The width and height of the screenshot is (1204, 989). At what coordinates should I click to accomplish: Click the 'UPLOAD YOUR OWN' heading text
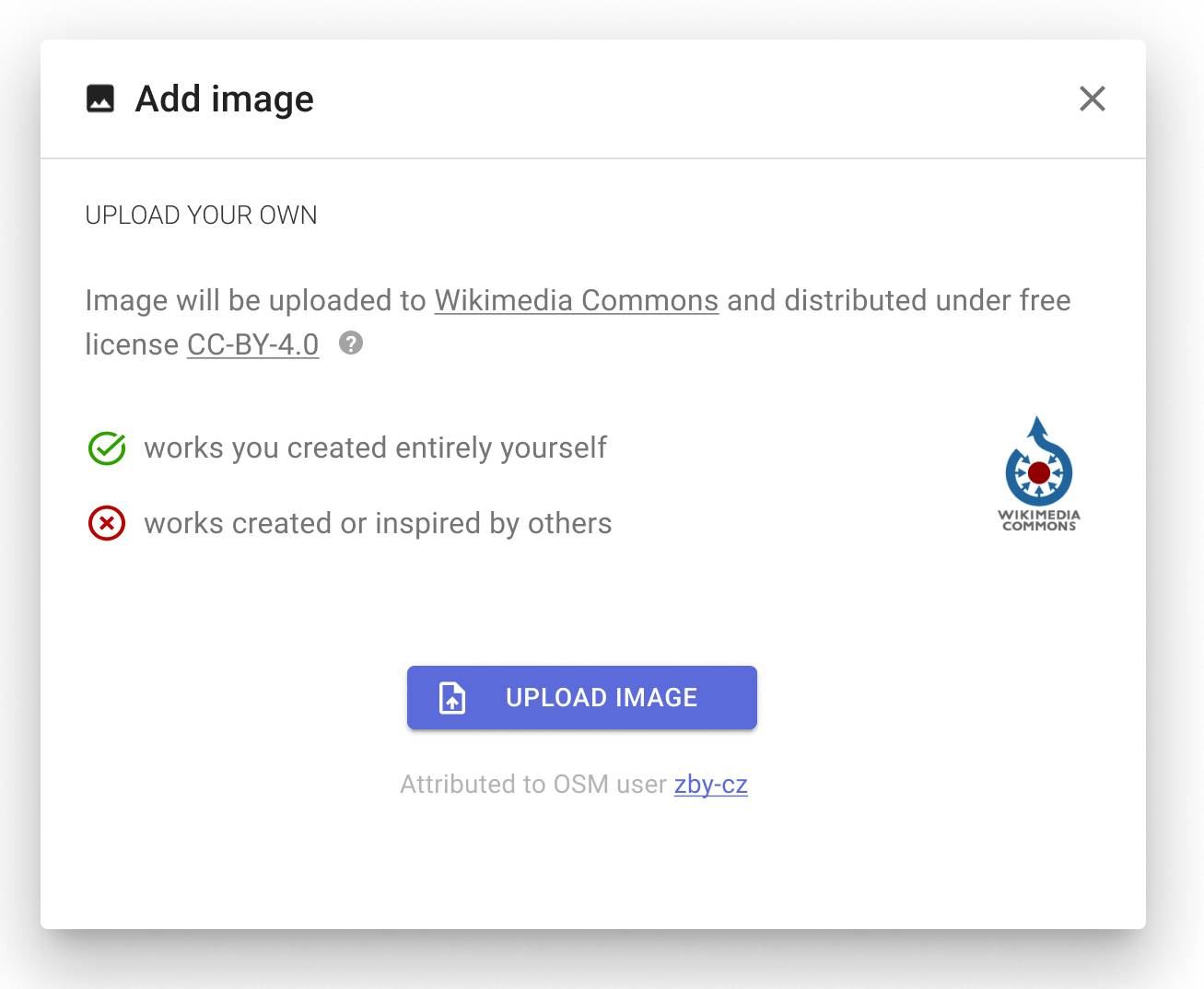coord(201,215)
